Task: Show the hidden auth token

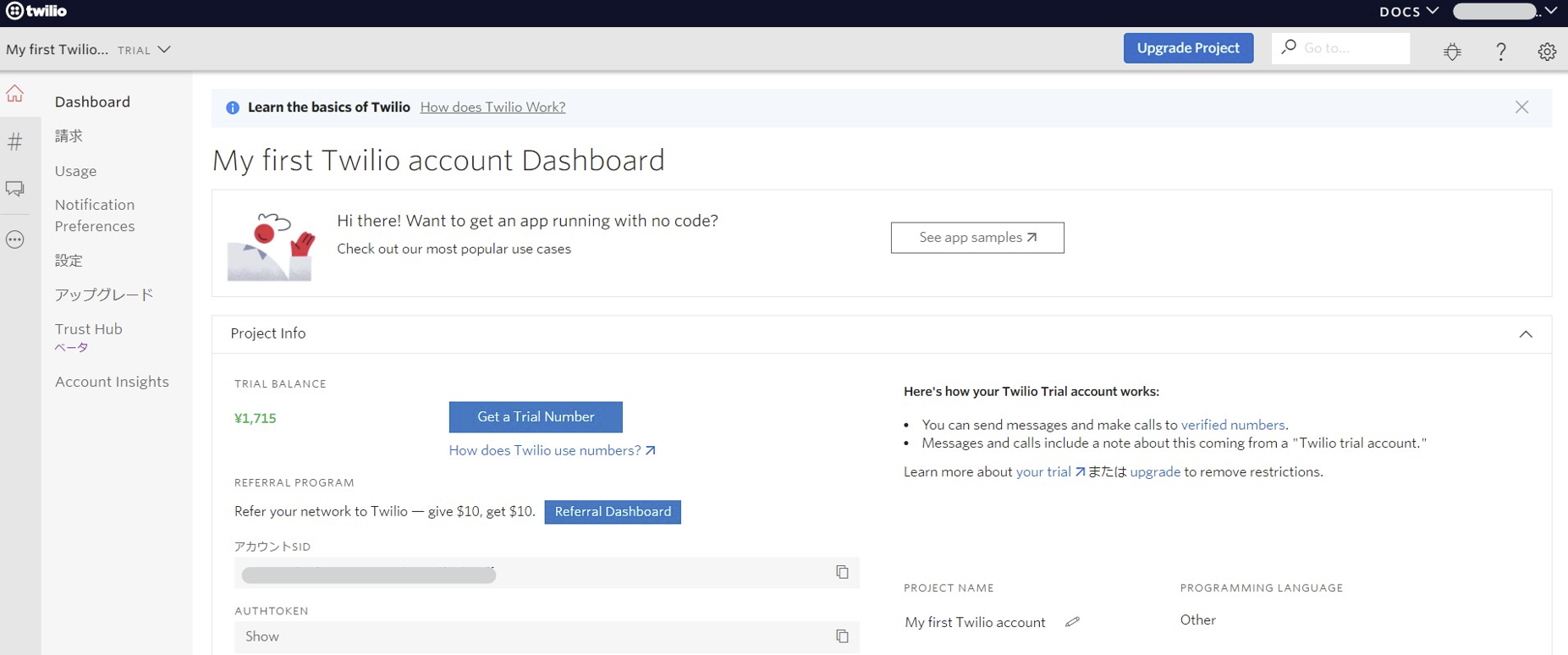Action: point(262,636)
